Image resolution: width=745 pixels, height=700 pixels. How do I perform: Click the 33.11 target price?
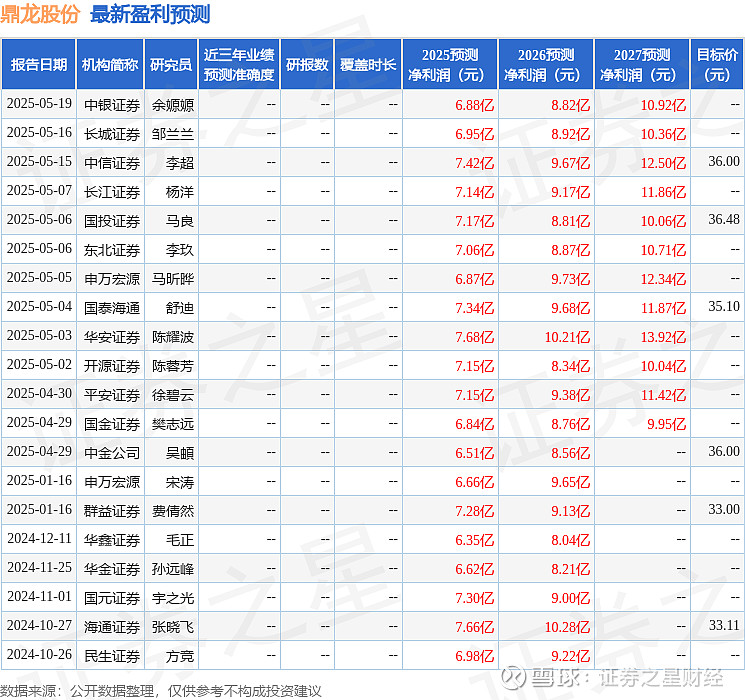coord(724,625)
